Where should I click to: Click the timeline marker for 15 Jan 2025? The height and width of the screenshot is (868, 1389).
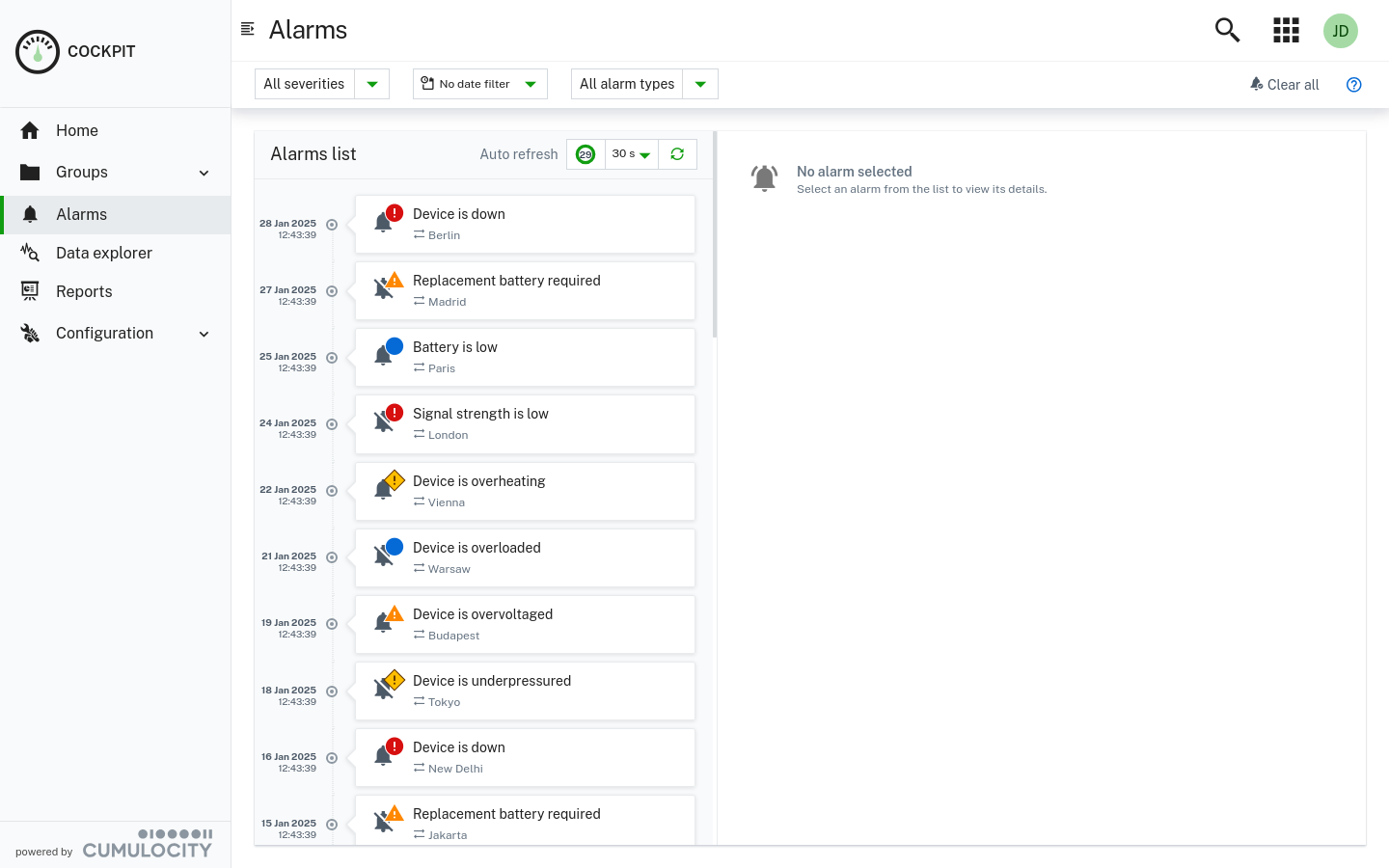pyautogui.click(x=331, y=825)
